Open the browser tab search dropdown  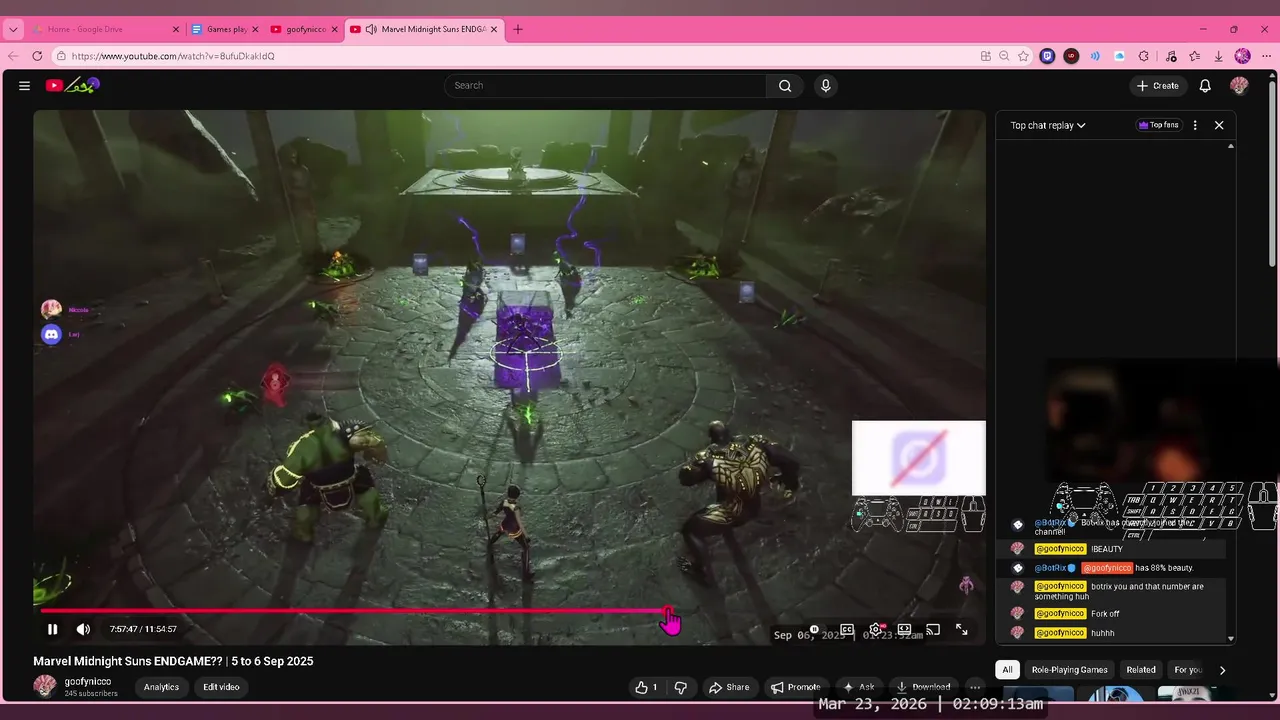click(13, 29)
